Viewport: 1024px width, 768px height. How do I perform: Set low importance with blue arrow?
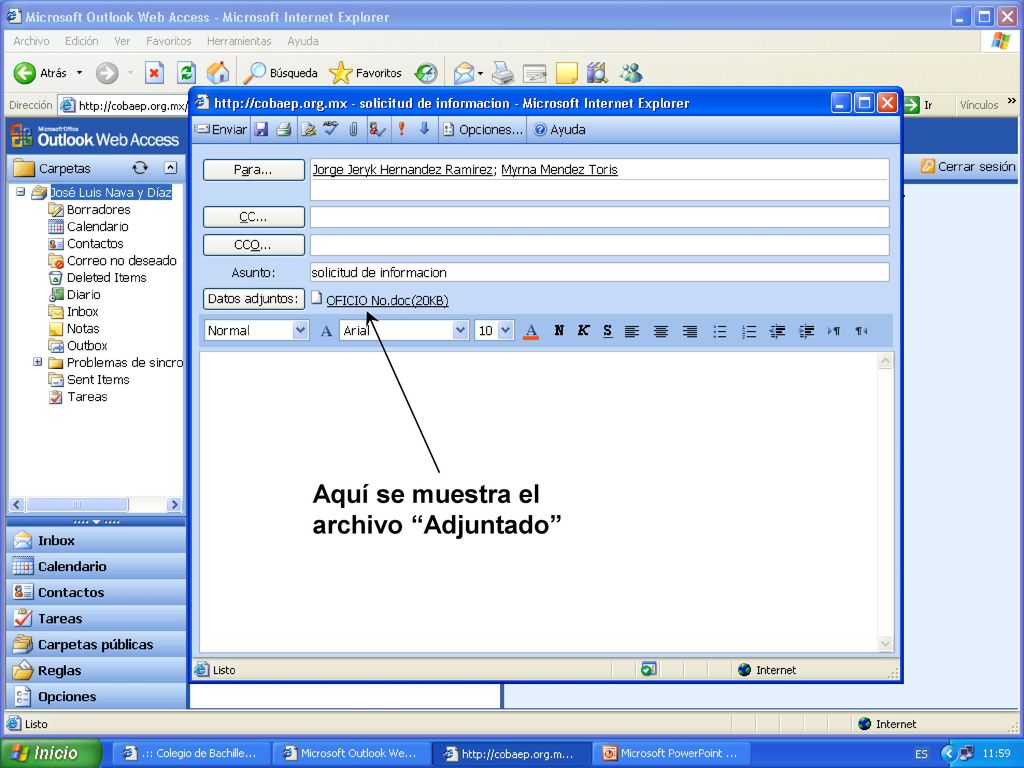(424, 129)
